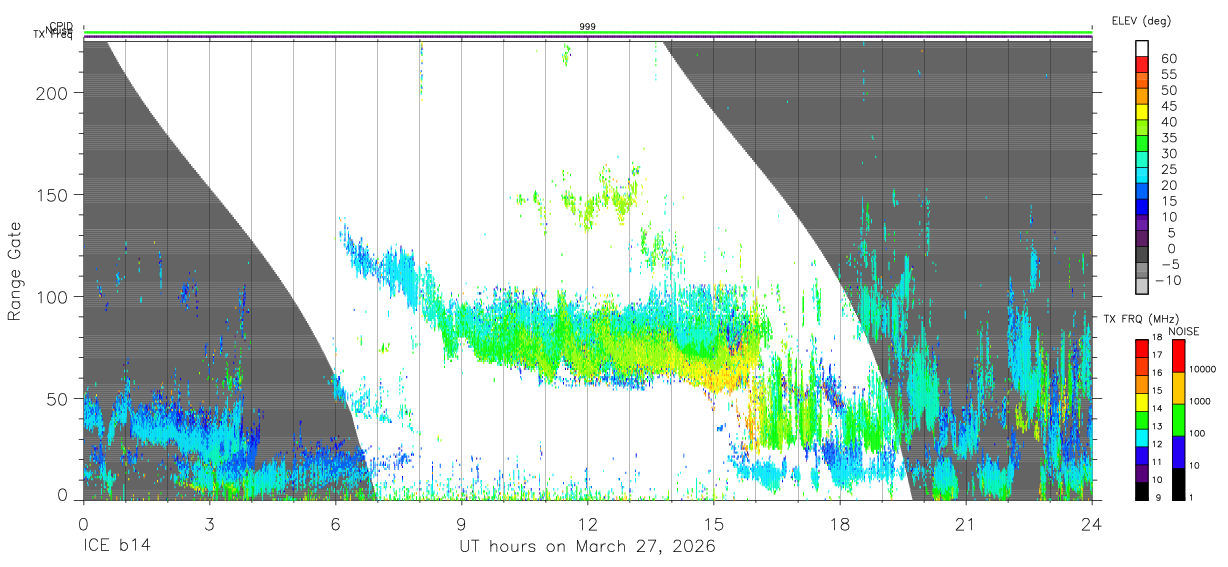Image resolution: width=1228 pixels, height=567 pixels.
Task: Pick the yellow segment of TX FRQ bar
Action: click(x=1141, y=401)
